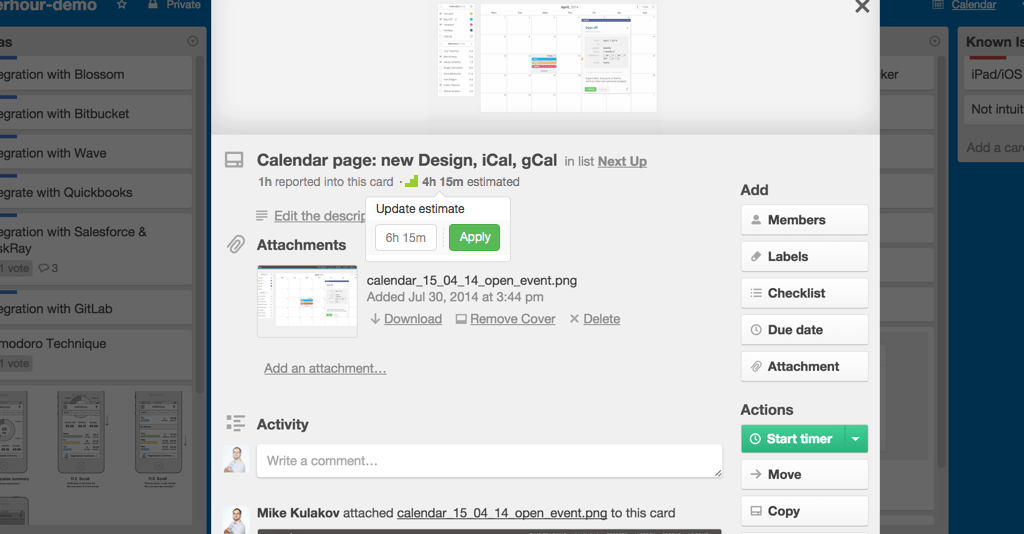Open the calendar_15_04_14_open_event.png thumbnail
The image size is (1024, 534).
307,301
